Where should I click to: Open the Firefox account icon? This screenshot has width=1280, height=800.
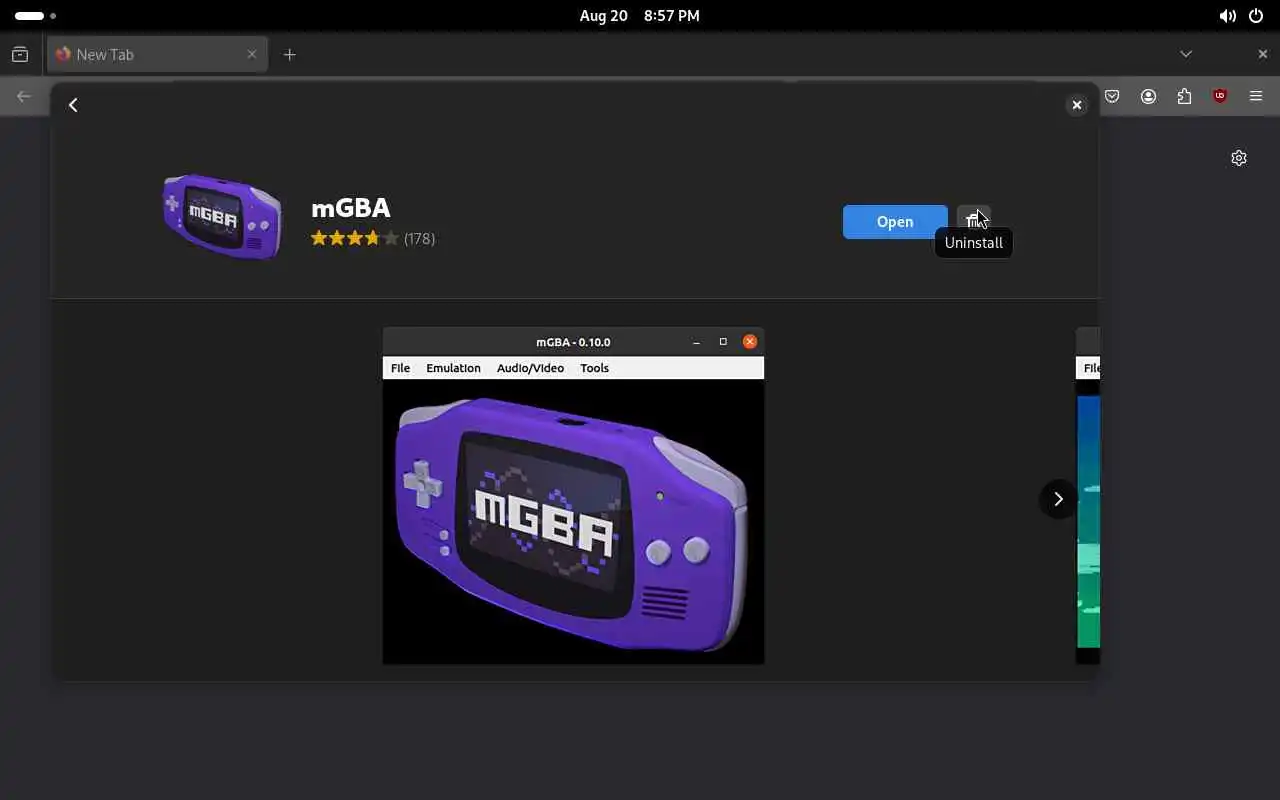(x=1148, y=96)
